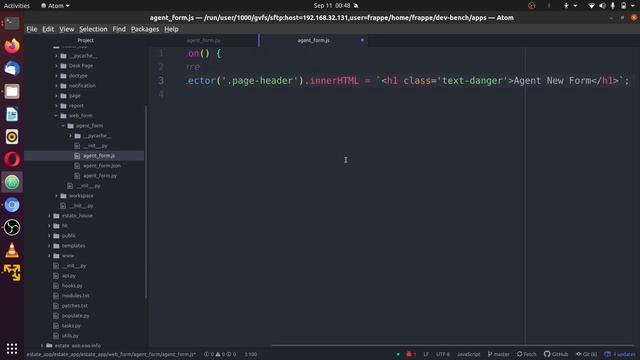640x360 pixels.
Task: Expand the estate_house folder
Action: [x=71, y=216]
